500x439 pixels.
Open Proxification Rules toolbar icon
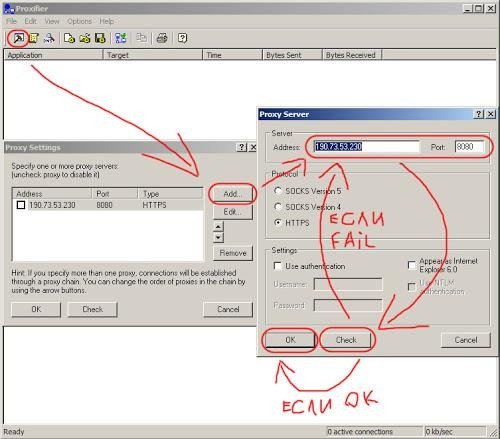[34, 38]
